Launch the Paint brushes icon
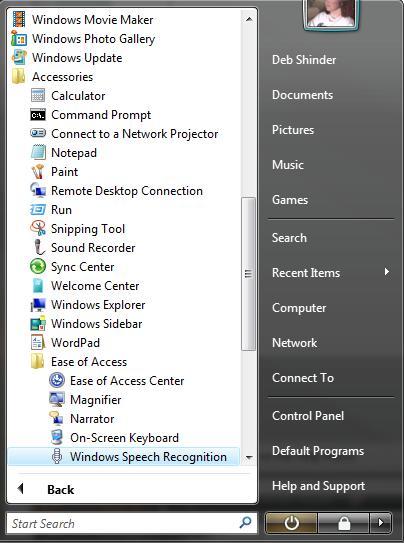Screen dimensions: 404x543 tap(38, 171)
